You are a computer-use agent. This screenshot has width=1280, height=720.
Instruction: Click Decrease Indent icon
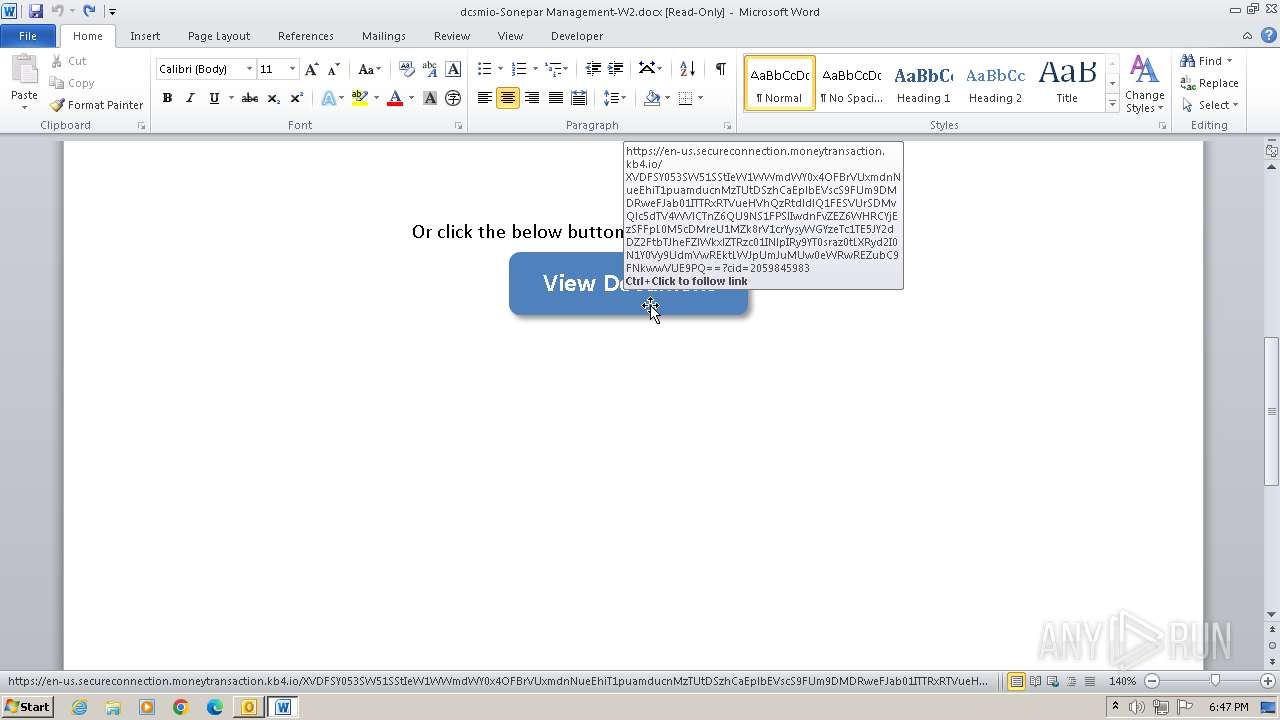tap(593, 69)
